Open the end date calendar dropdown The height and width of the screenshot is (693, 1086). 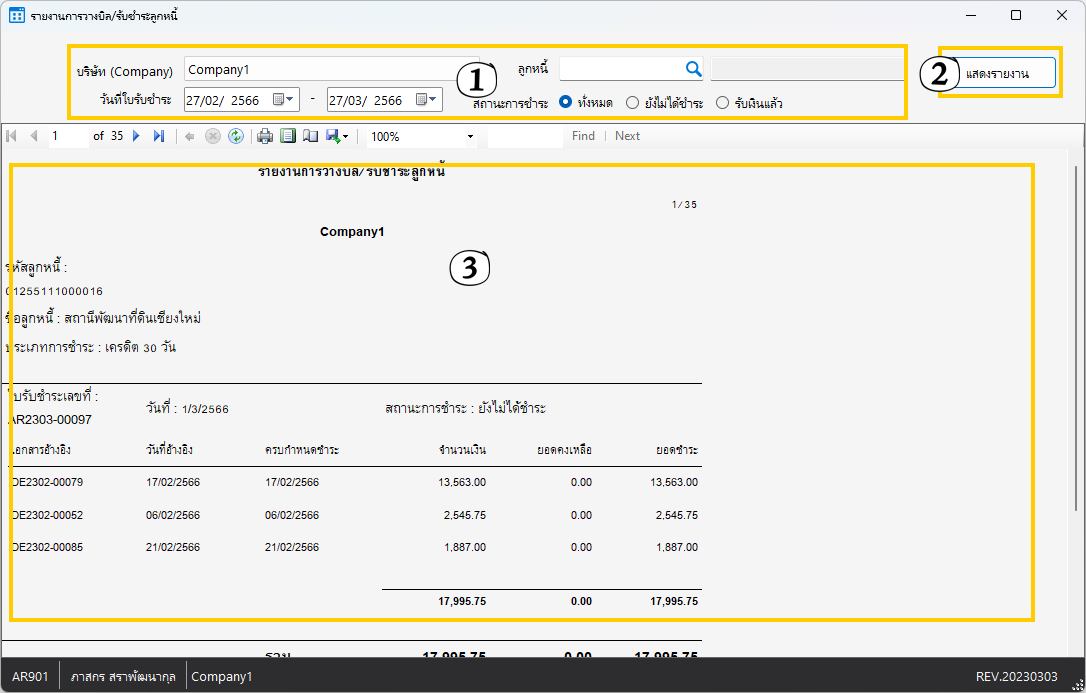coord(426,100)
